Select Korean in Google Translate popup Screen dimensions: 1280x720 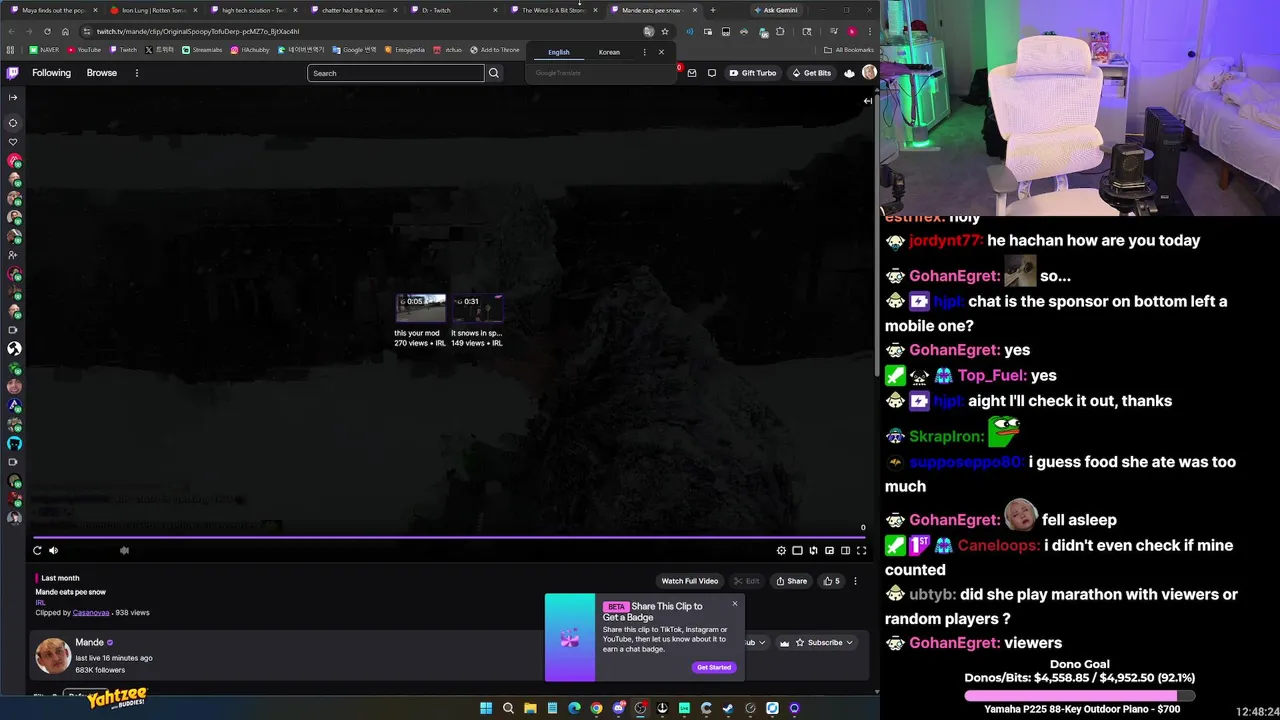(x=609, y=52)
